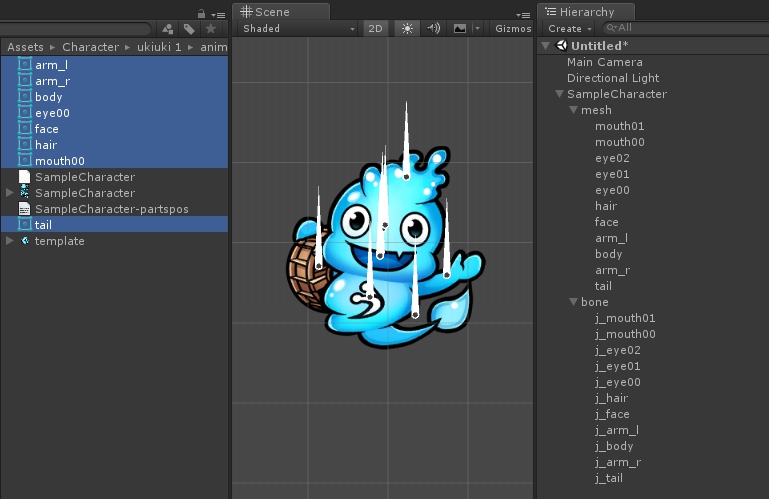Click the Project search field
This screenshot has width=769, height=499.
76,29
